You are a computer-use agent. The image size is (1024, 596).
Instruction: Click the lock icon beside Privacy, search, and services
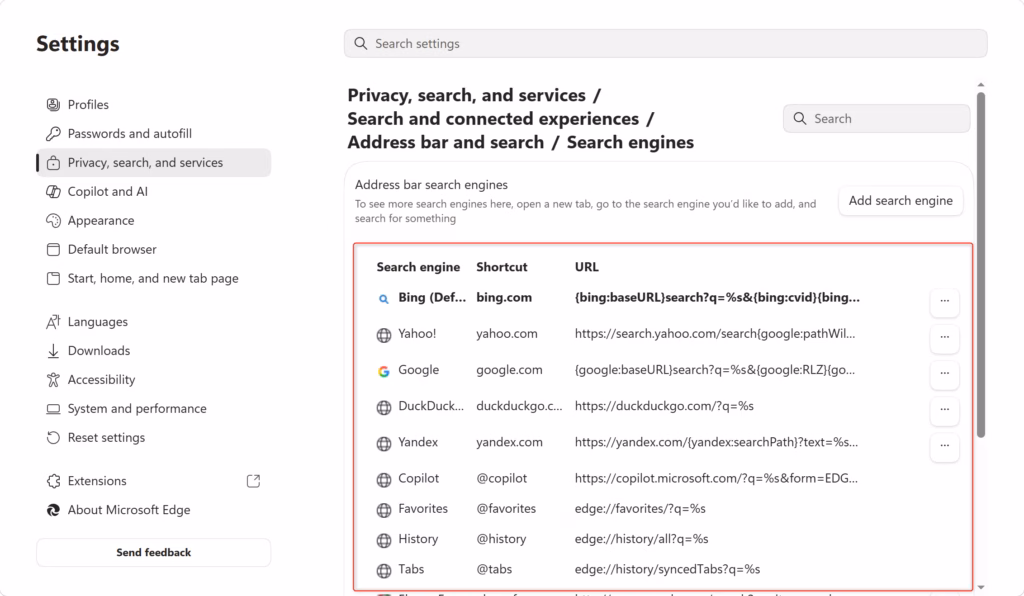(x=53, y=163)
